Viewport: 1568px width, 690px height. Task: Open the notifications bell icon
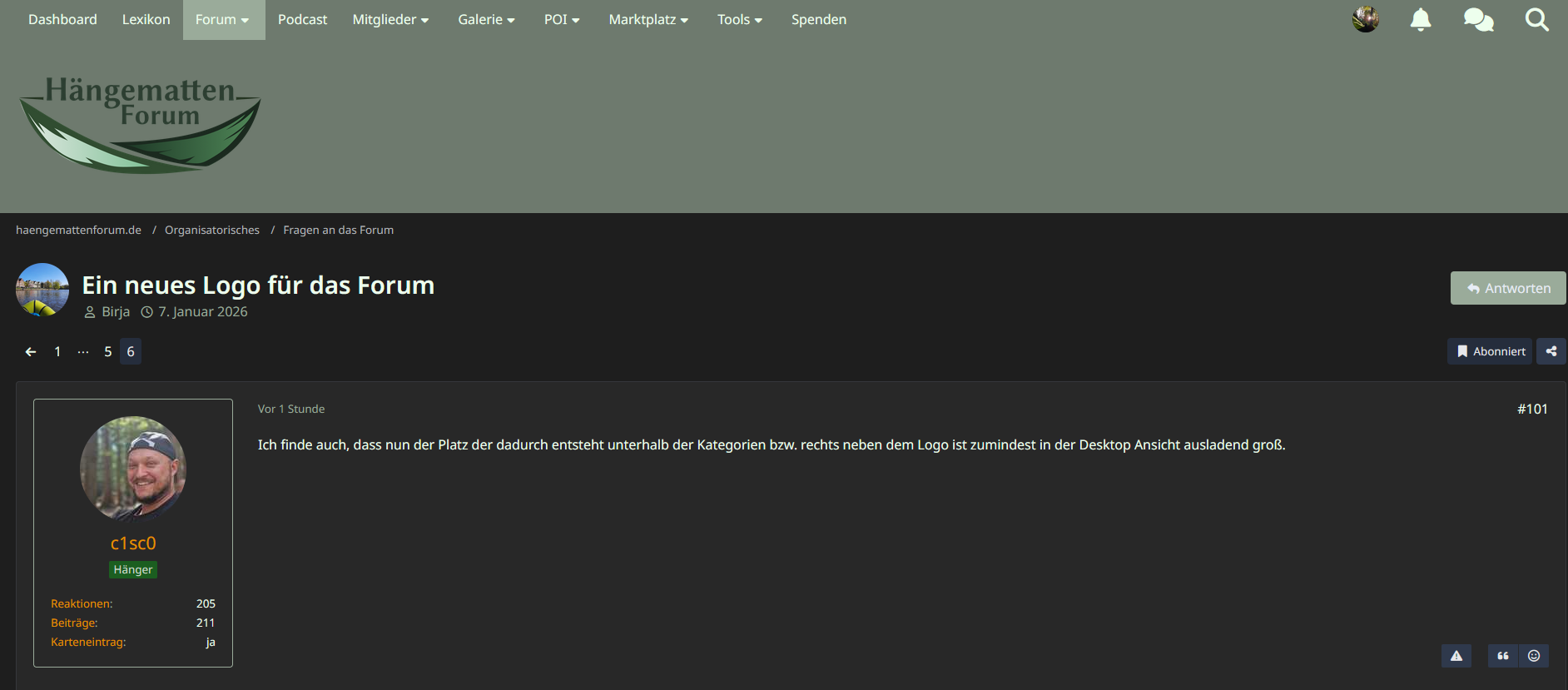pos(1421,20)
